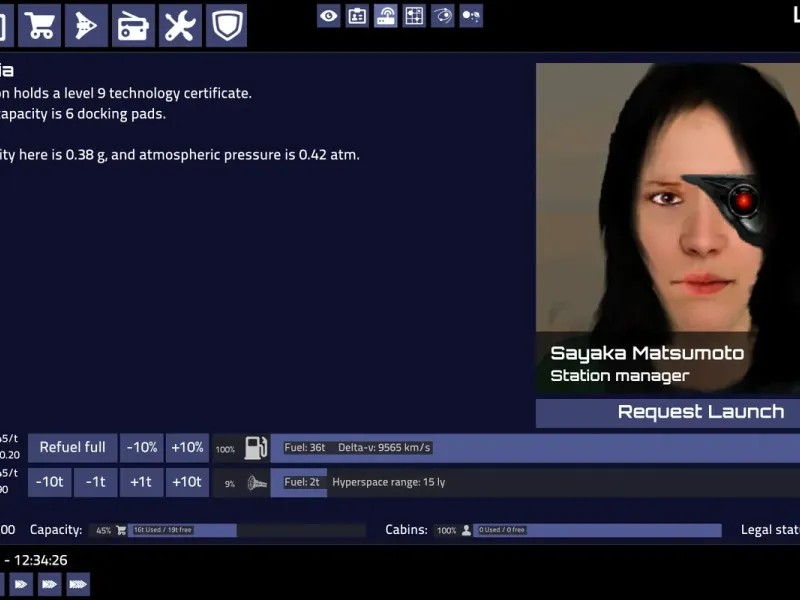Click the hyperdrive thruster icon
Screen dimensions: 800x600
tap(257, 483)
